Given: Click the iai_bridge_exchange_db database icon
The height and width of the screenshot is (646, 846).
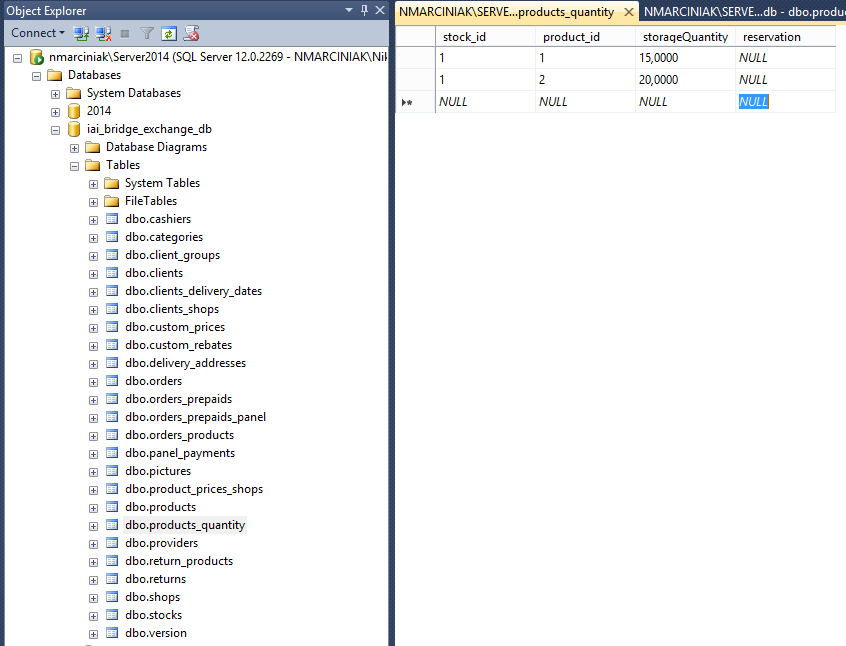Looking at the screenshot, I should tap(74, 129).
